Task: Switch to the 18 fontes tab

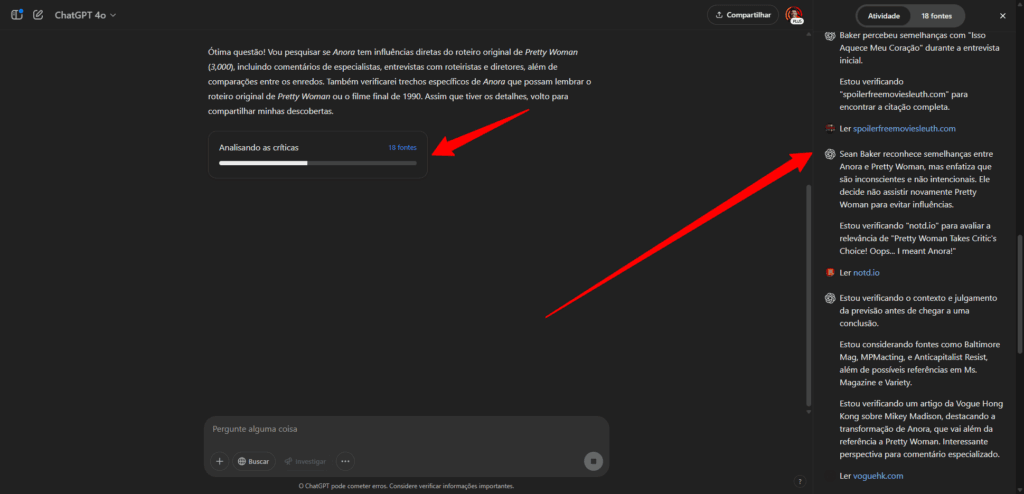Action: click(x=936, y=16)
